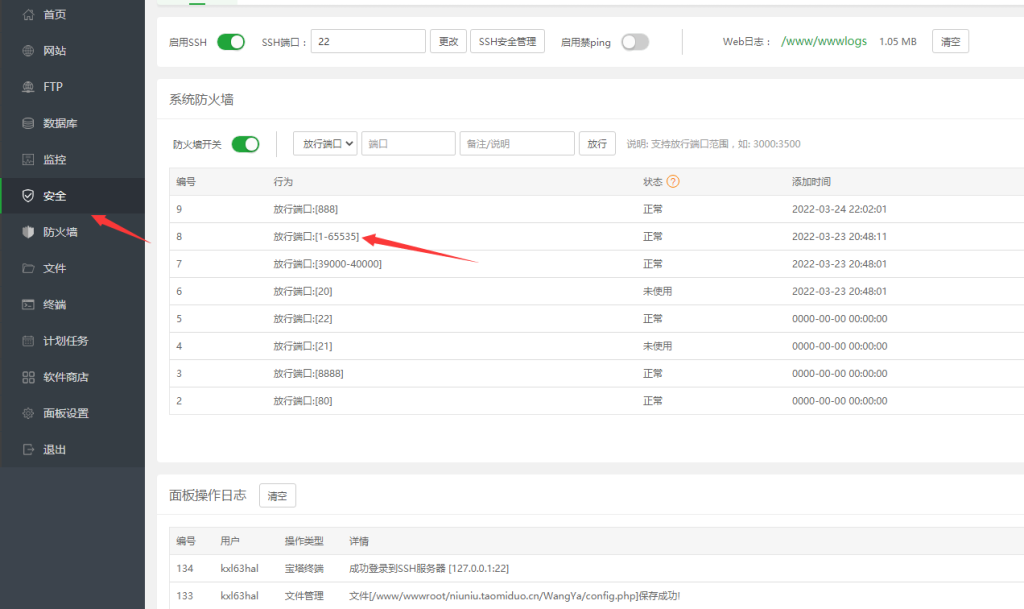Open the 终端 (Terminal) section
Viewport: 1024px width, 609px height.
(x=45, y=304)
